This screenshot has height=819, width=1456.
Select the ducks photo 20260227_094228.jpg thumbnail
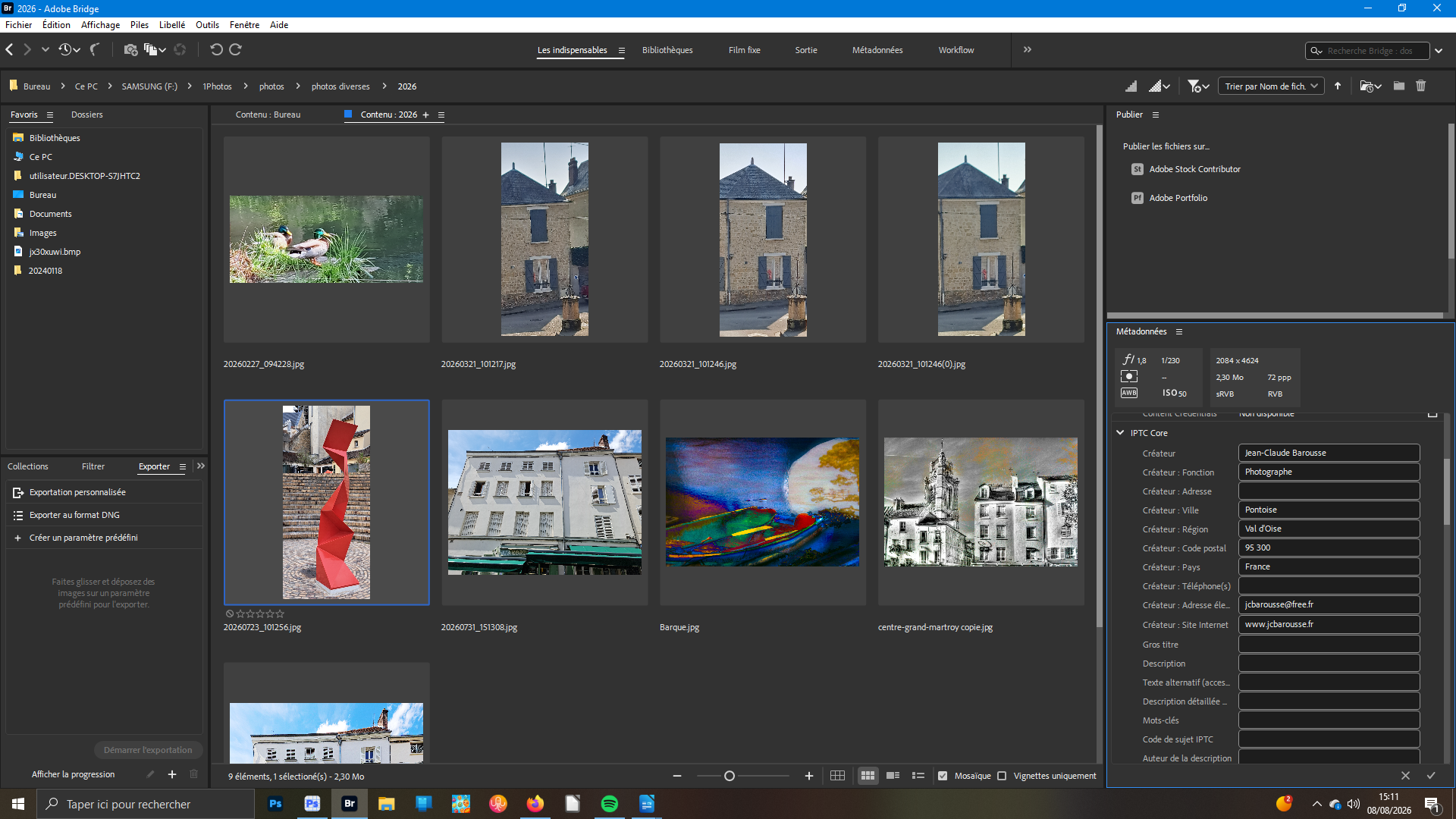point(326,240)
